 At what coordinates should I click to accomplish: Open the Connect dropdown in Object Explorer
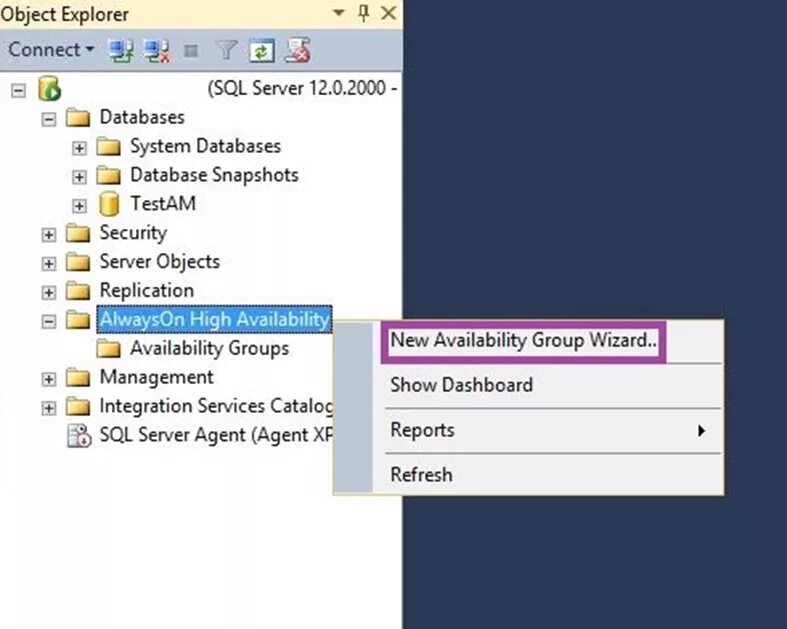click(x=51, y=50)
